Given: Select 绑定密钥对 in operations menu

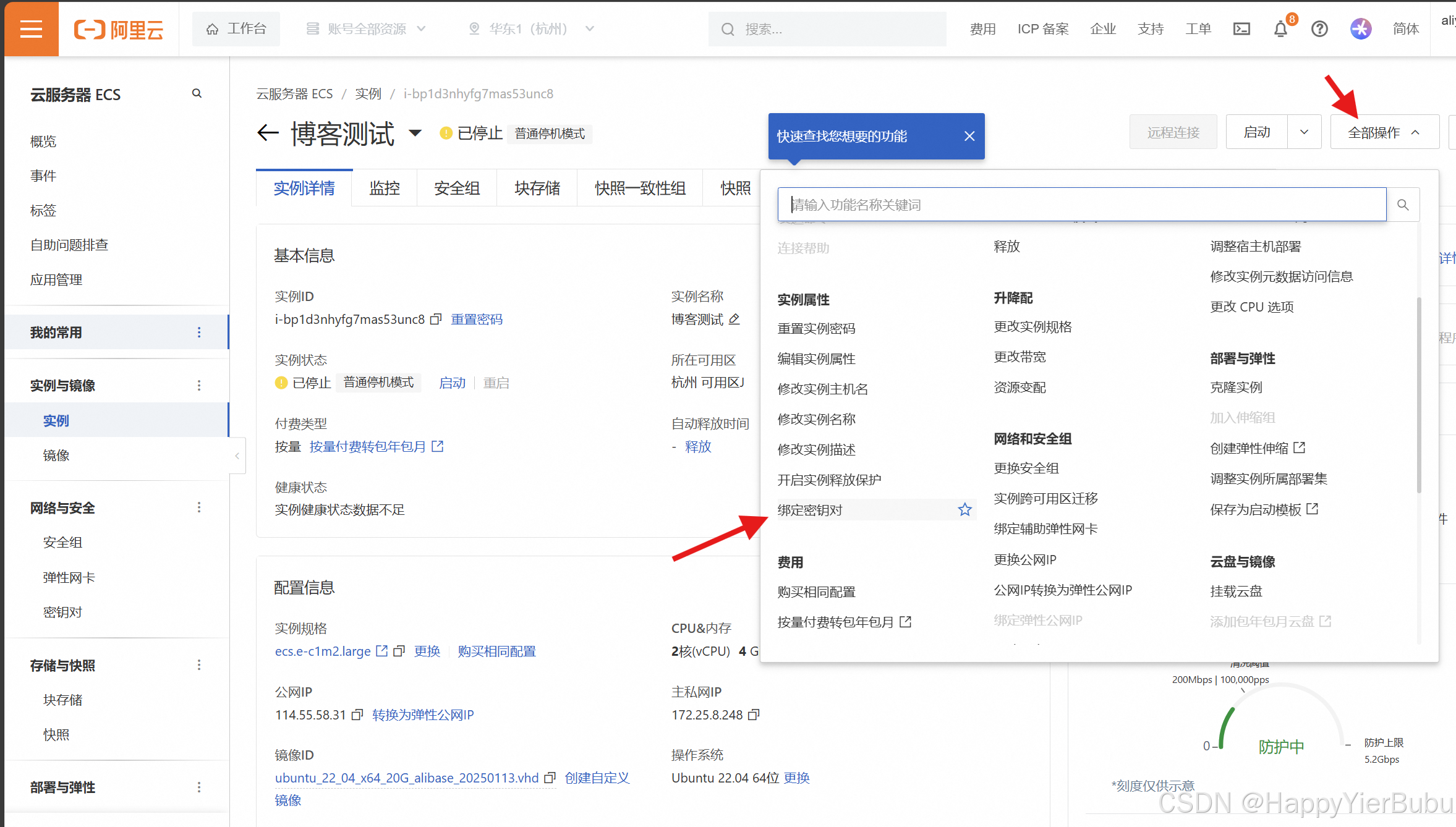Looking at the screenshot, I should click(810, 510).
